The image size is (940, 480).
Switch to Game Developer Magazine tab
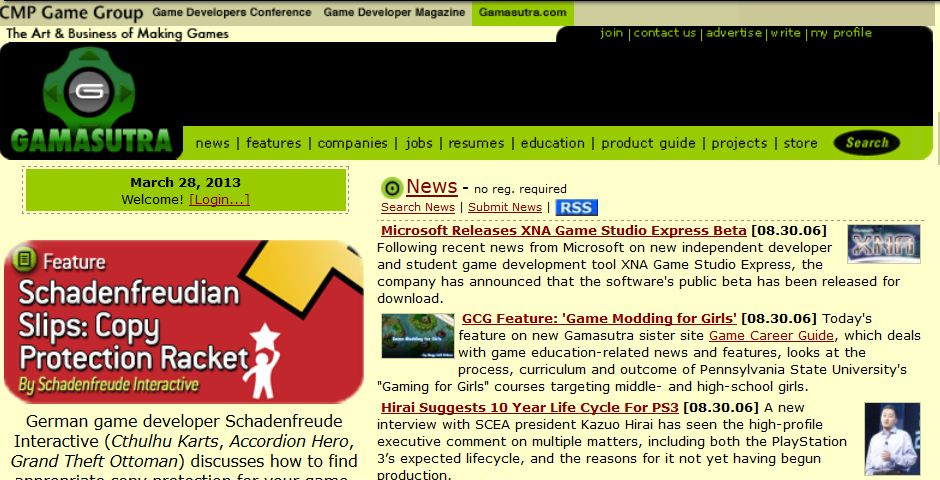click(394, 12)
